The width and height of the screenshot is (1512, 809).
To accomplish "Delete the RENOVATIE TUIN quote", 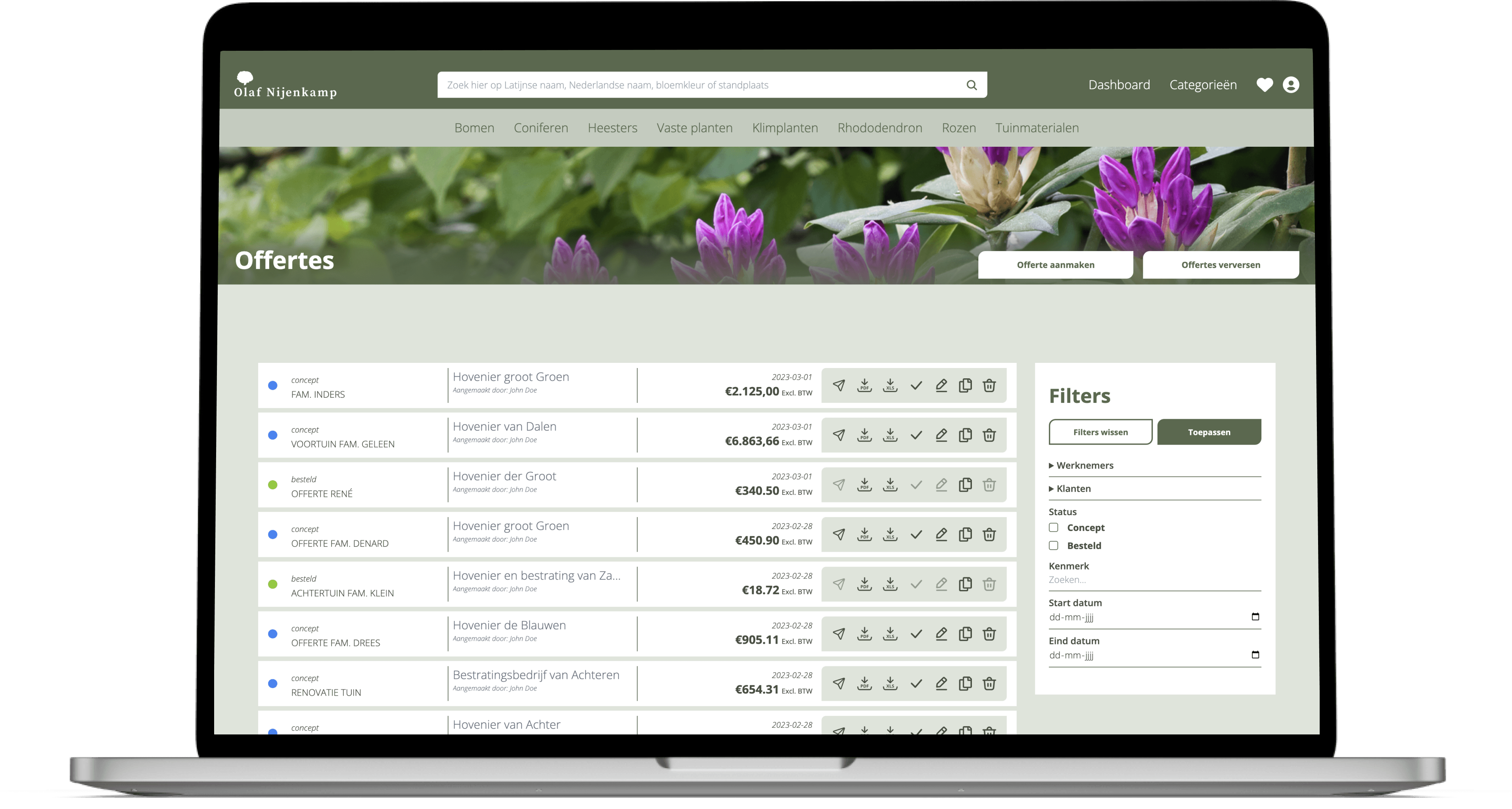I will [990, 684].
